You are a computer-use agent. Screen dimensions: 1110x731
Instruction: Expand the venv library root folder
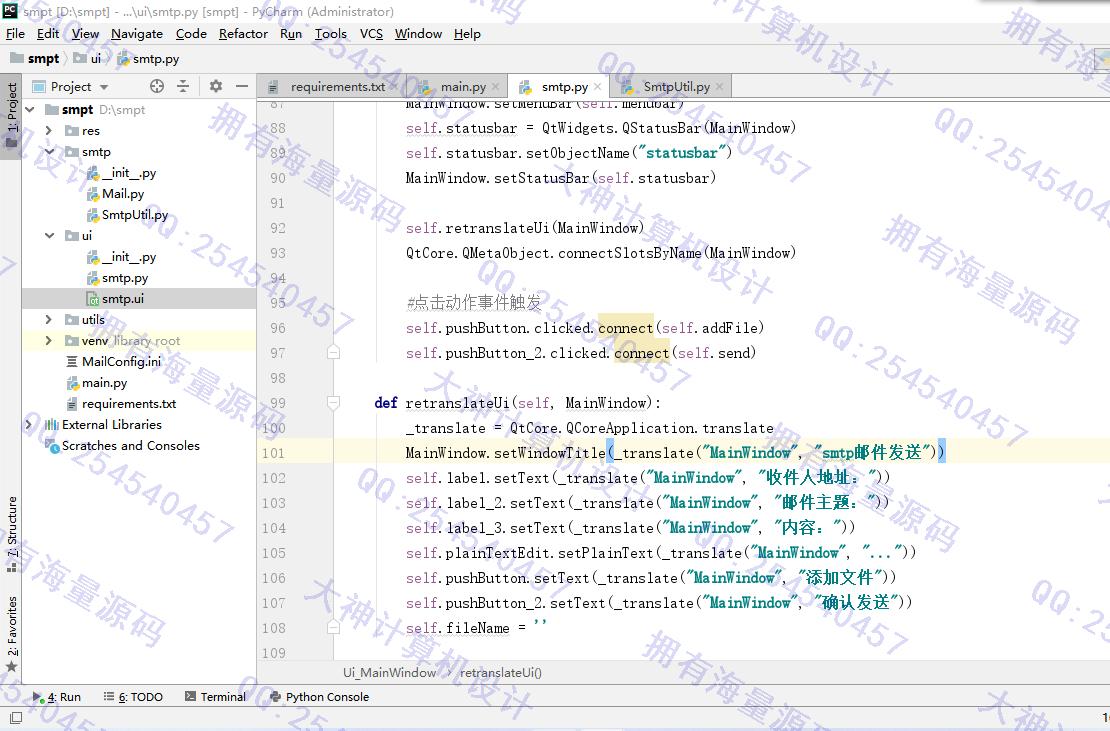(48, 340)
